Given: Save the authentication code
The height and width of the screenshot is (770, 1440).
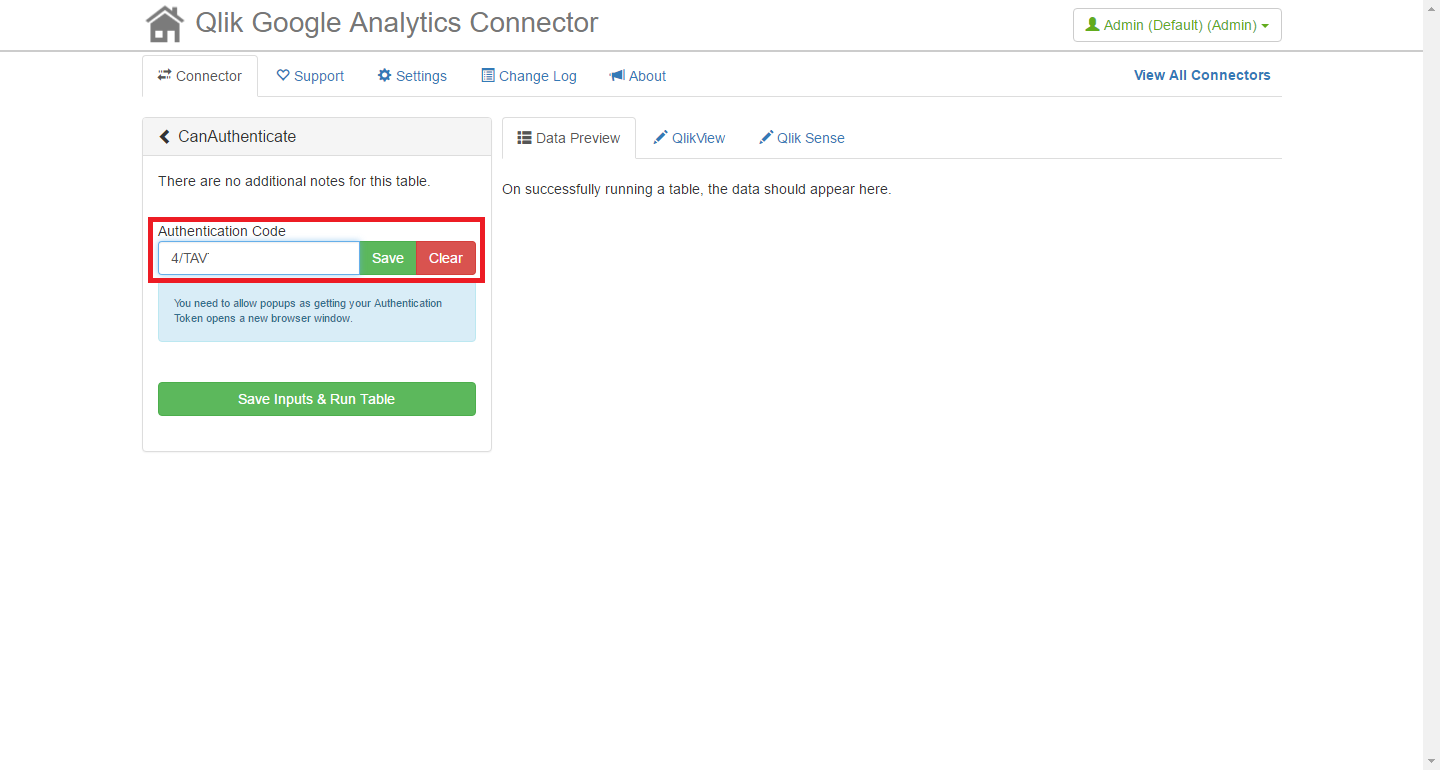Looking at the screenshot, I should (388, 258).
